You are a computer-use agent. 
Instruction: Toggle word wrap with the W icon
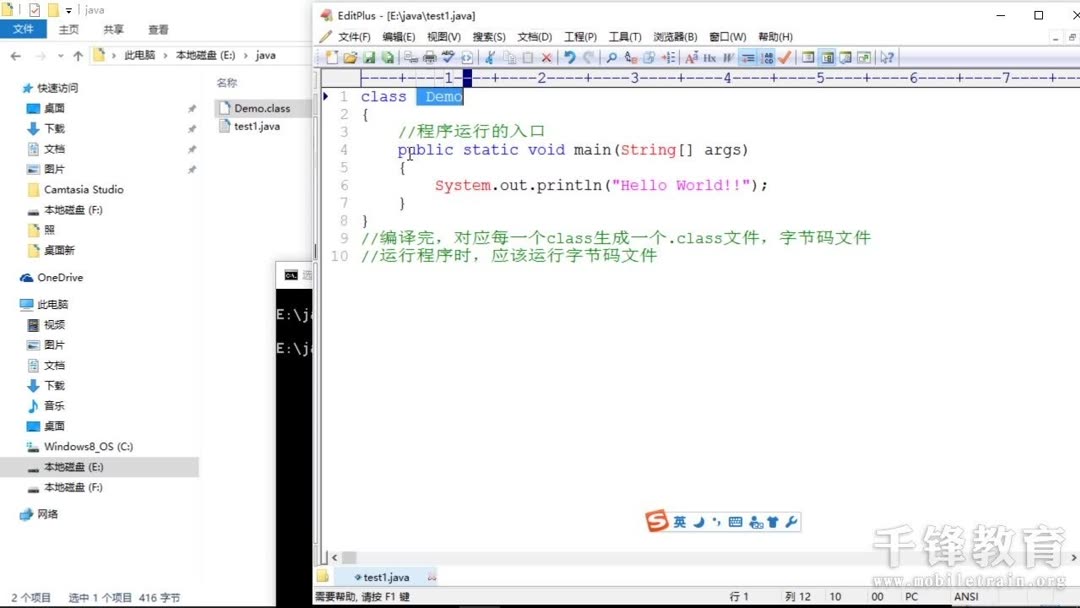pos(728,57)
